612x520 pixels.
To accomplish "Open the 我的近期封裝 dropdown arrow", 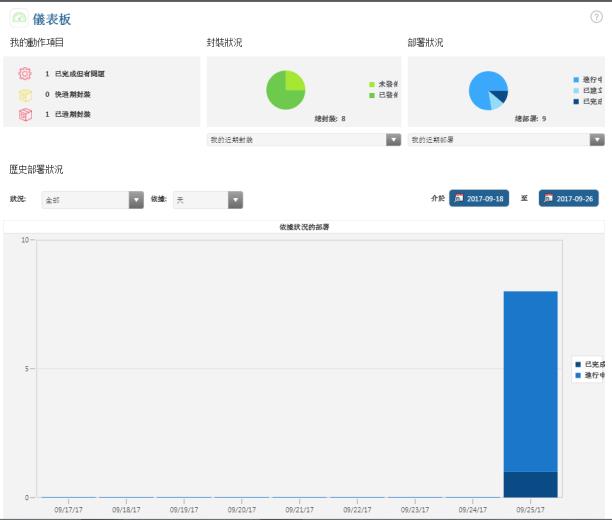I will pos(393,140).
